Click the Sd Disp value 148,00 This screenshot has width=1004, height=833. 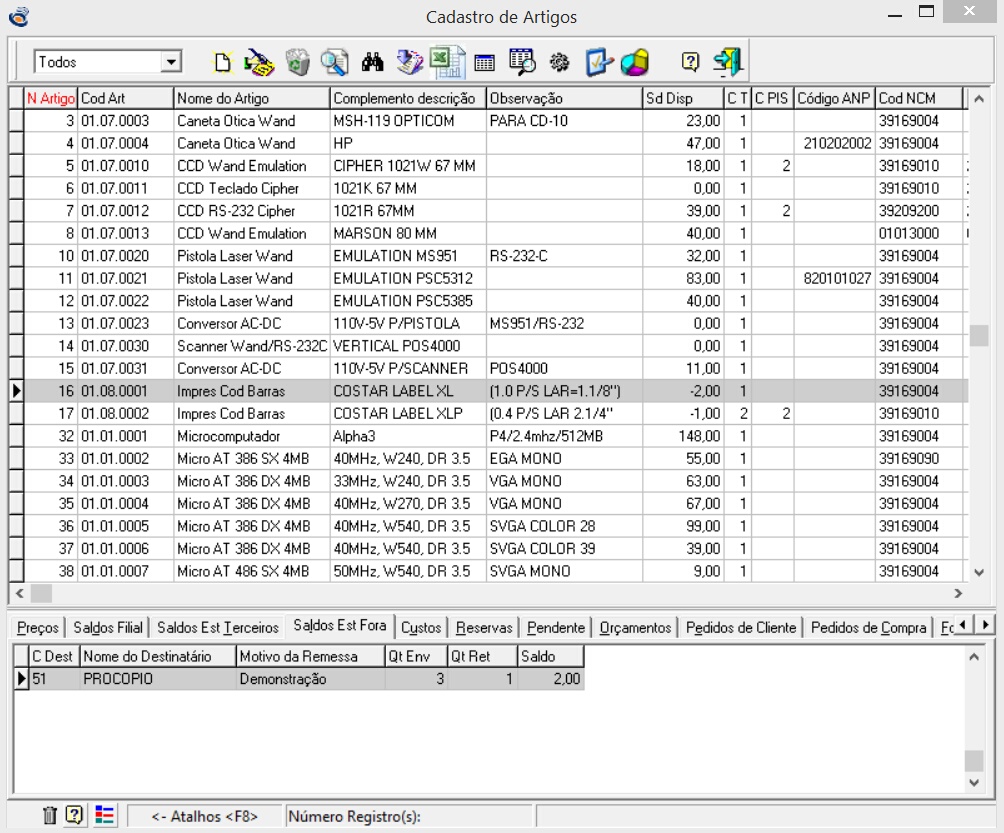point(683,436)
